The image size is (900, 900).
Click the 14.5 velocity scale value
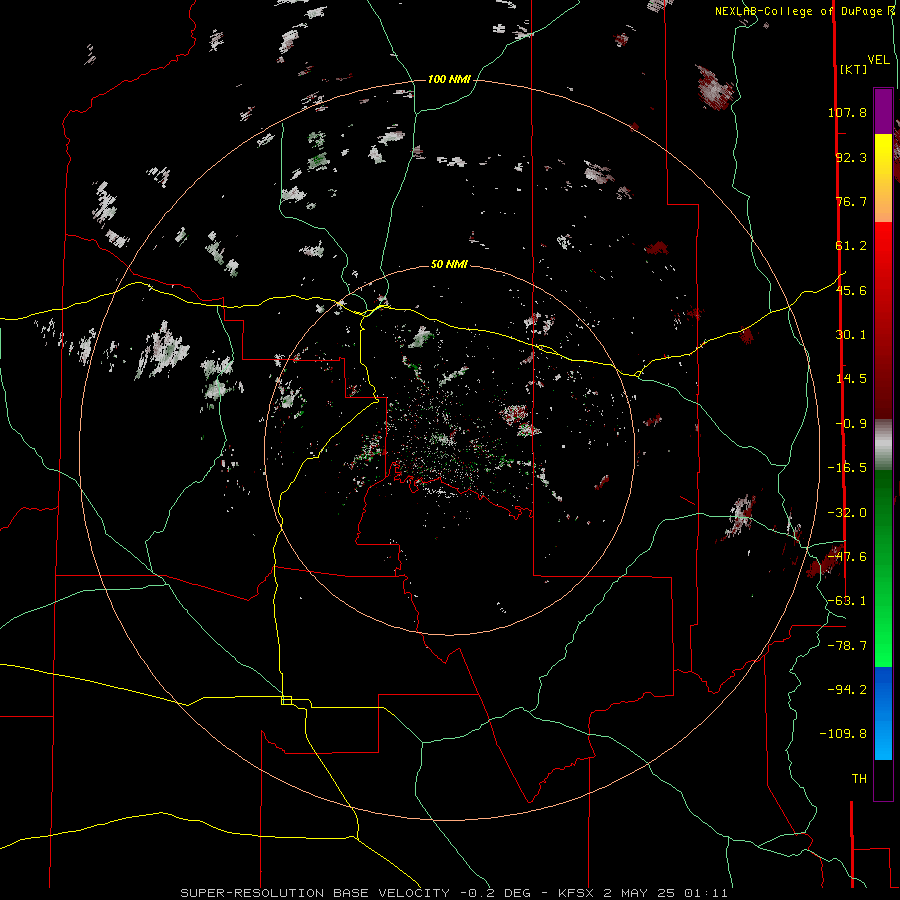851,379
